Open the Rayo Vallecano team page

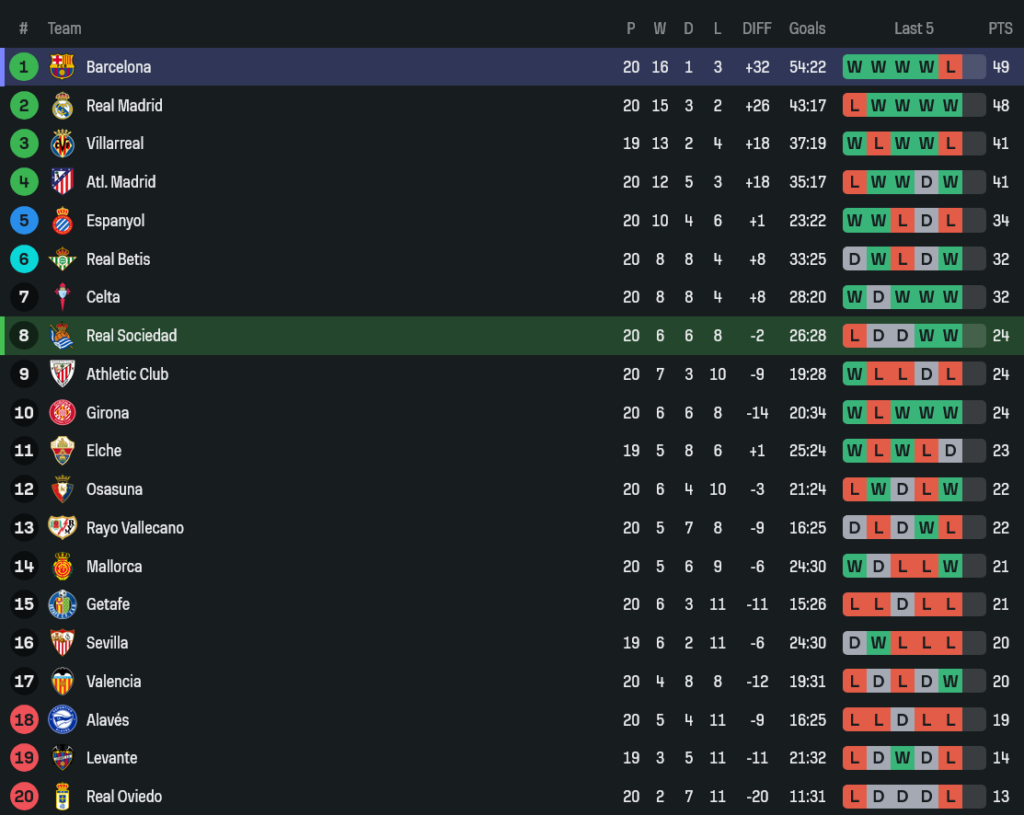click(135, 528)
